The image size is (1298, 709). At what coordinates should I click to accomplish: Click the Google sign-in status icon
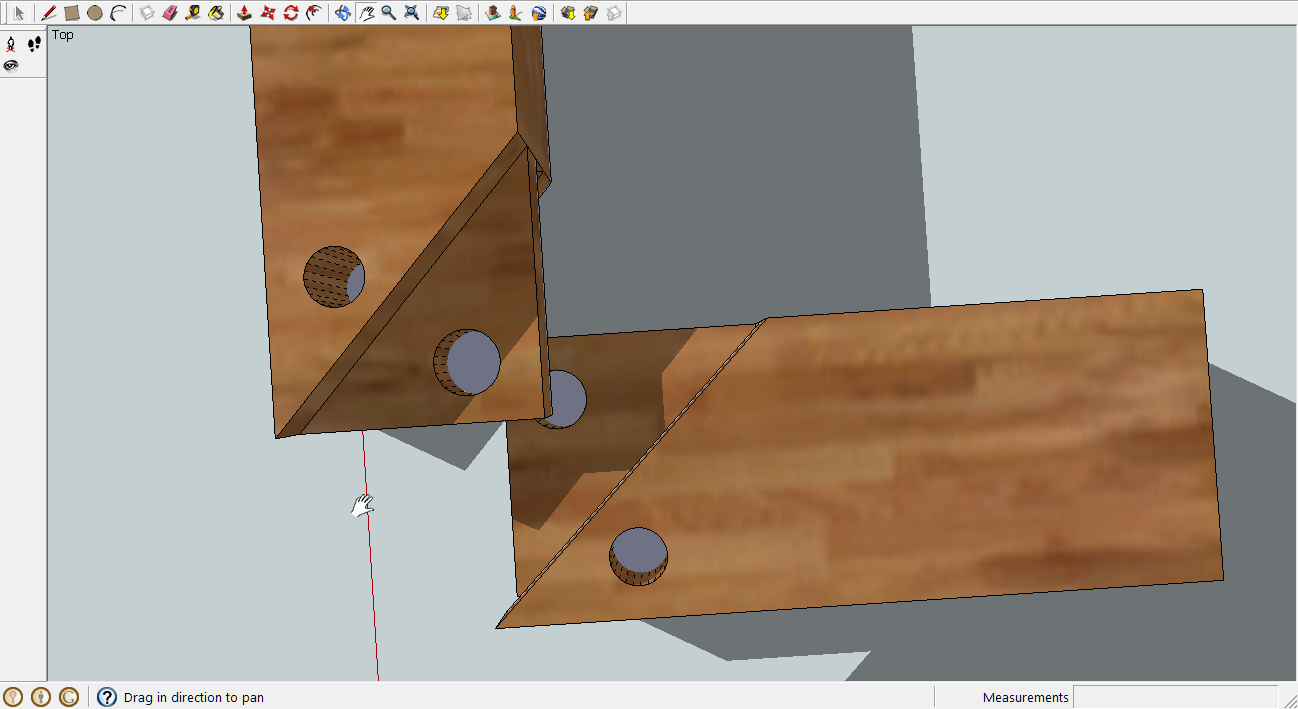[x=69, y=697]
